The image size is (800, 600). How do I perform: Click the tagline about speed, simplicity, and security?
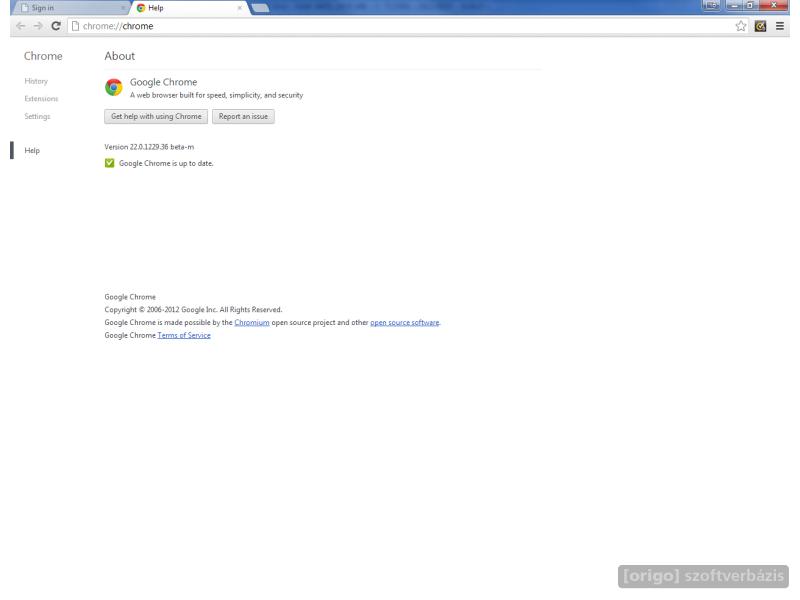pyautogui.click(x=216, y=95)
